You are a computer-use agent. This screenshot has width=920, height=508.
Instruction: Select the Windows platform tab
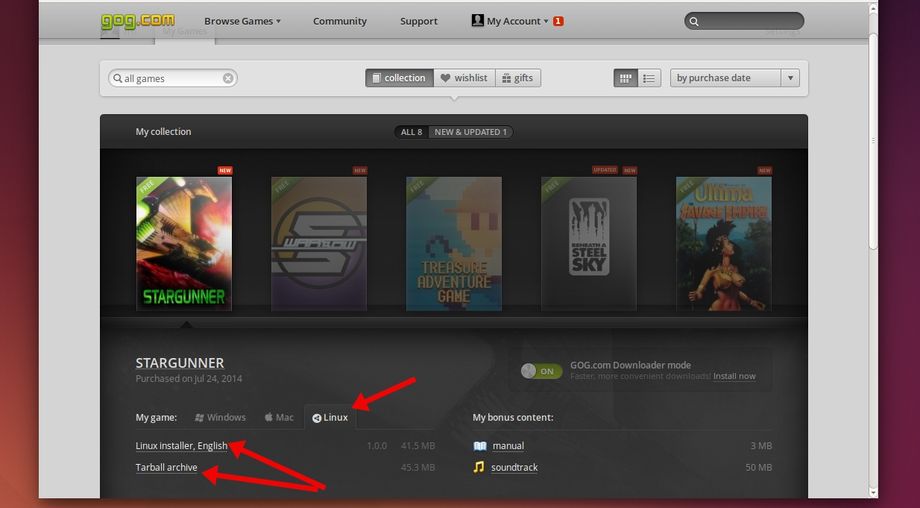pyautogui.click(x=220, y=417)
